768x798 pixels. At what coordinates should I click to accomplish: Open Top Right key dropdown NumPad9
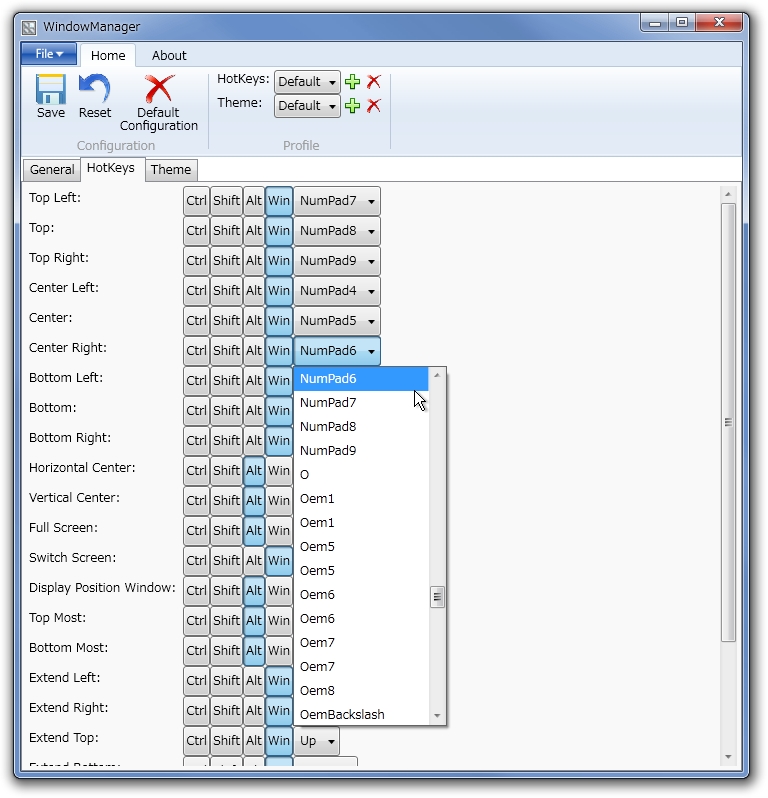point(337,261)
